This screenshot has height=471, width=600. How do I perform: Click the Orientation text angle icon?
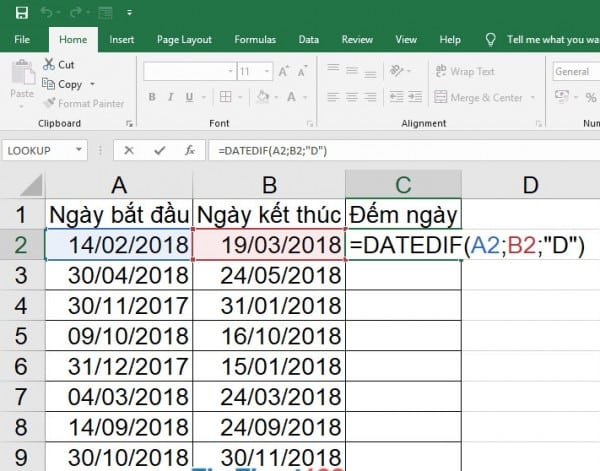(x=397, y=71)
